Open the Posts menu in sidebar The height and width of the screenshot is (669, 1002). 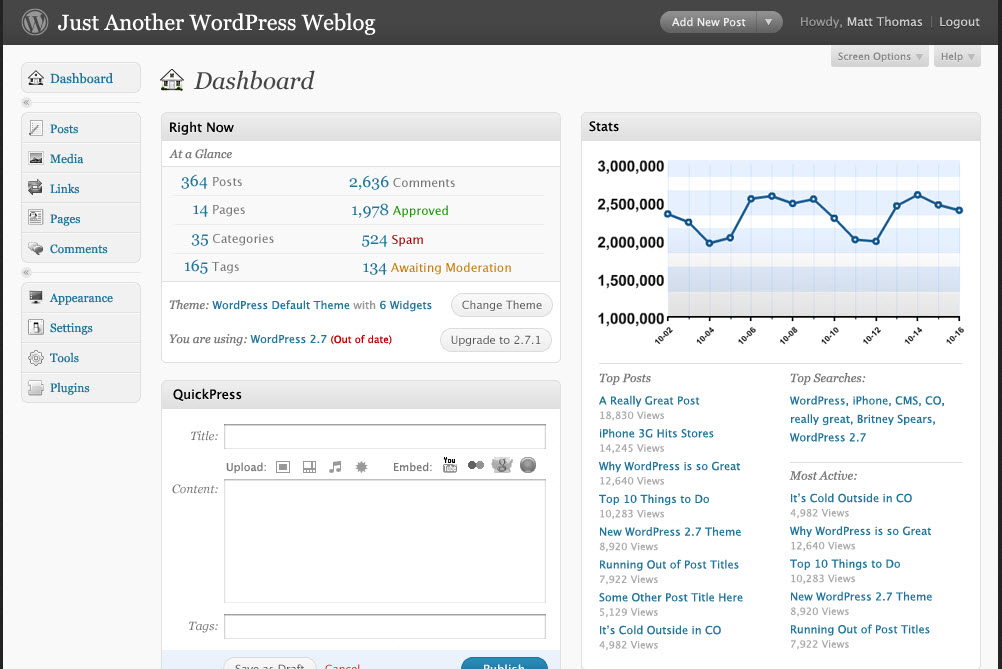click(64, 129)
